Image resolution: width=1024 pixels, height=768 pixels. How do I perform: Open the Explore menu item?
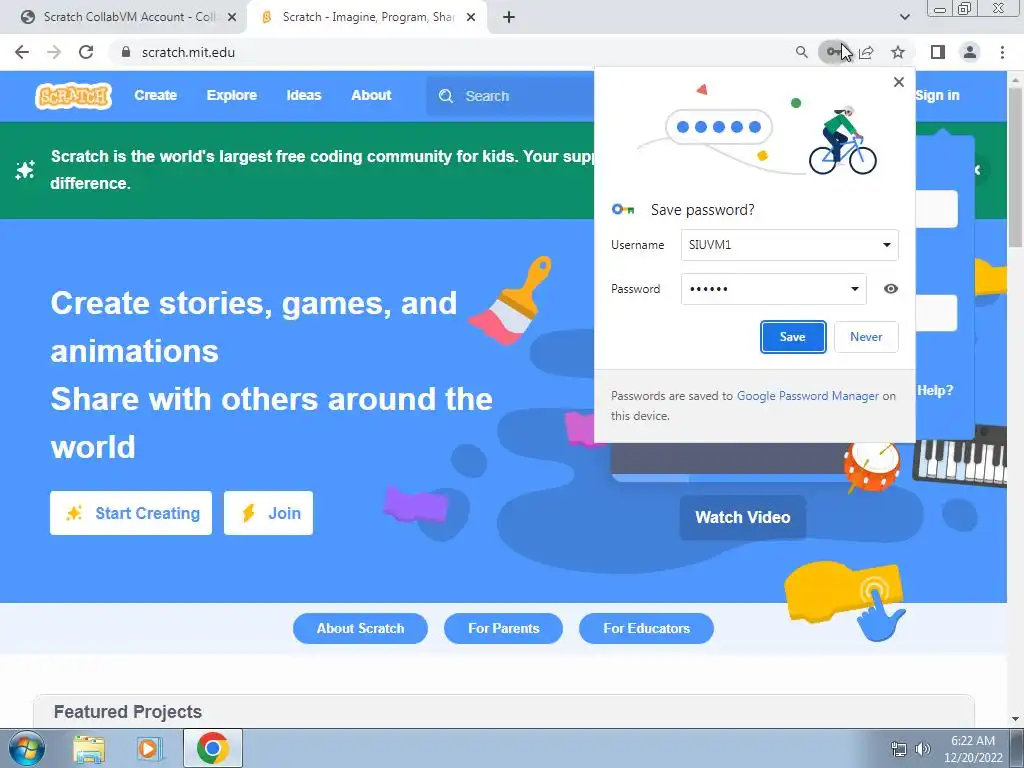(x=232, y=95)
